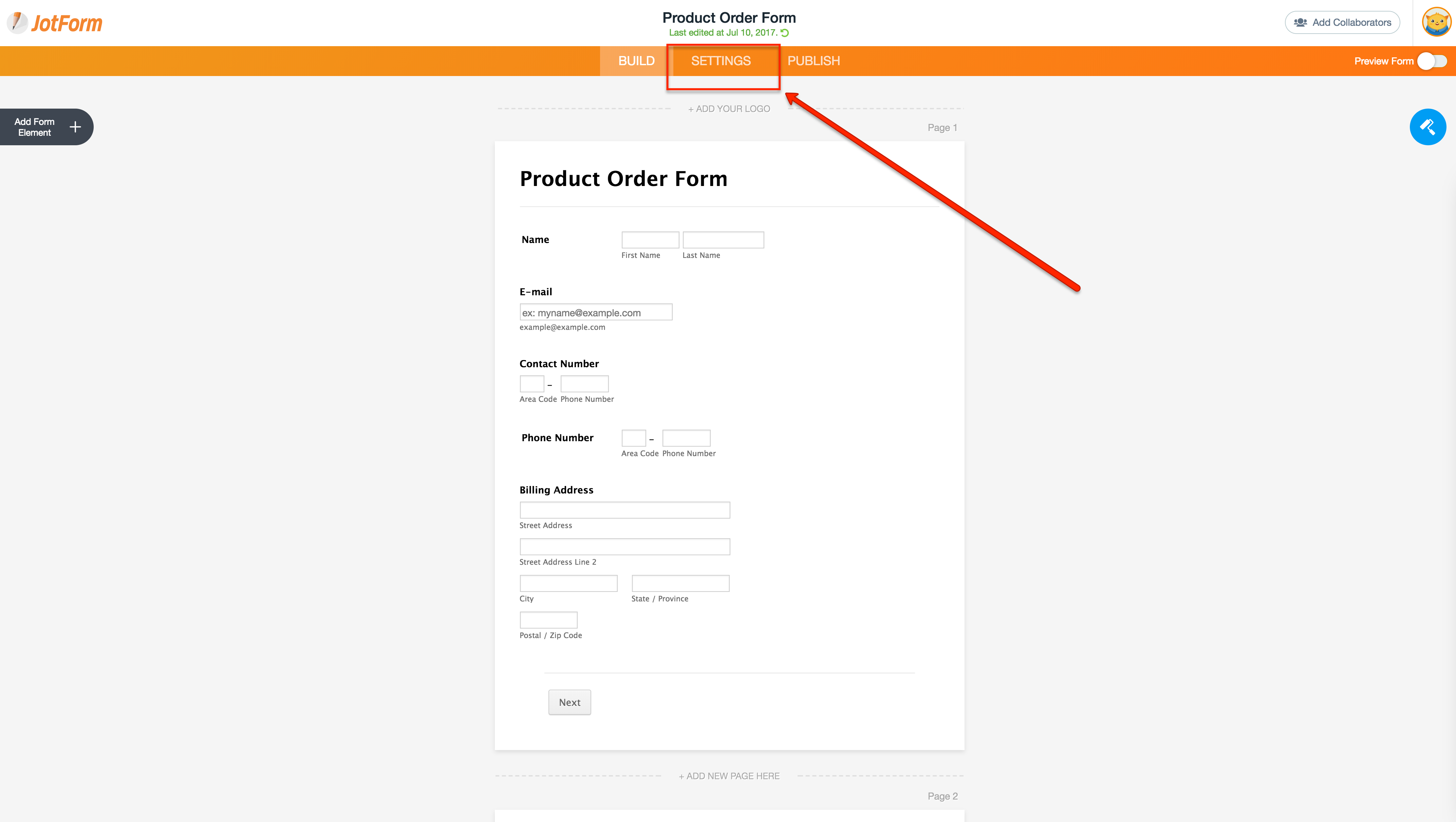Viewport: 1456px width, 822px height.
Task: Click the Add Your Logo link
Action: (x=729, y=109)
